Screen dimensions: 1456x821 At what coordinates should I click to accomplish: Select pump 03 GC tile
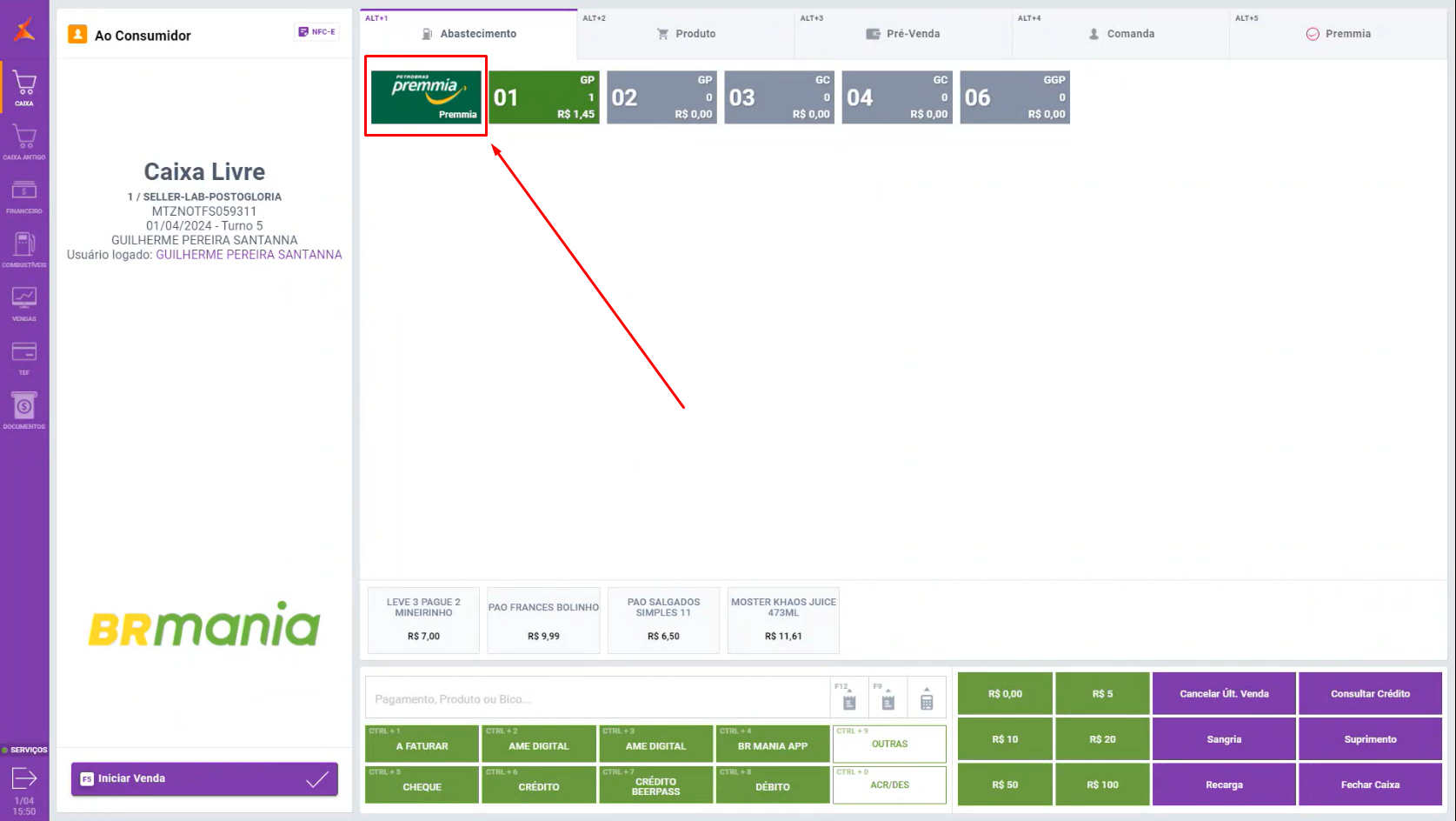tap(780, 97)
